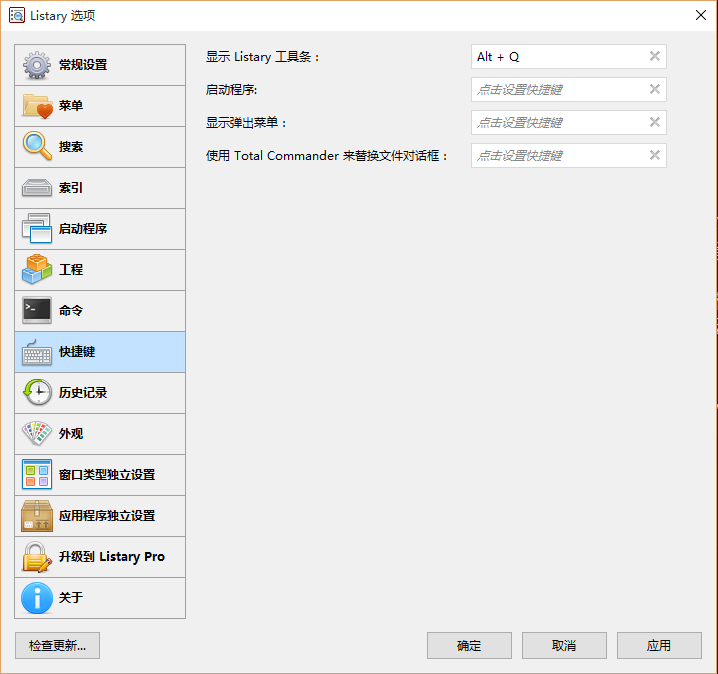Click the Total Commander hotkey input field
This screenshot has height=674, width=718.
pos(557,156)
